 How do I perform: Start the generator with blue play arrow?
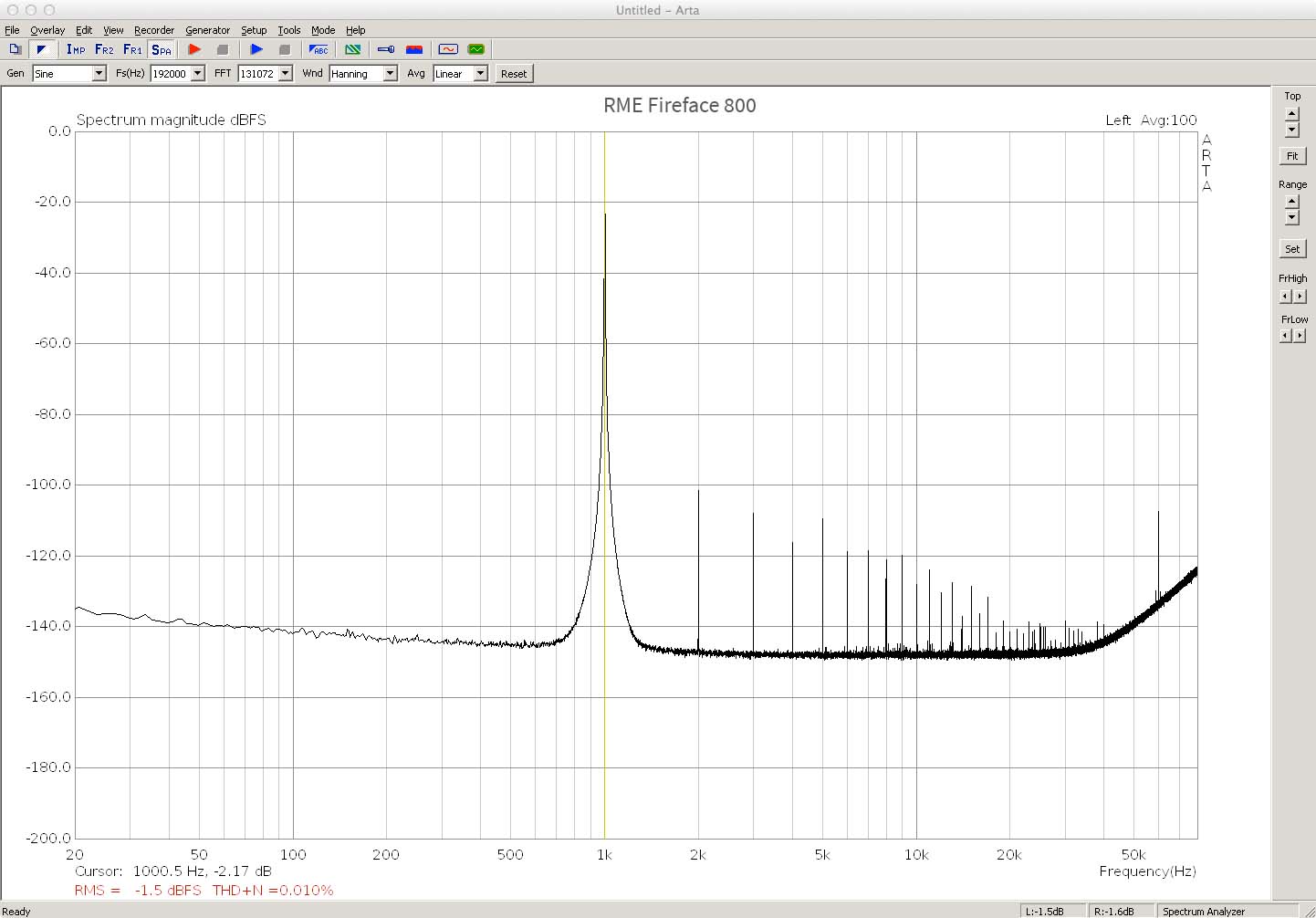pyautogui.click(x=256, y=49)
